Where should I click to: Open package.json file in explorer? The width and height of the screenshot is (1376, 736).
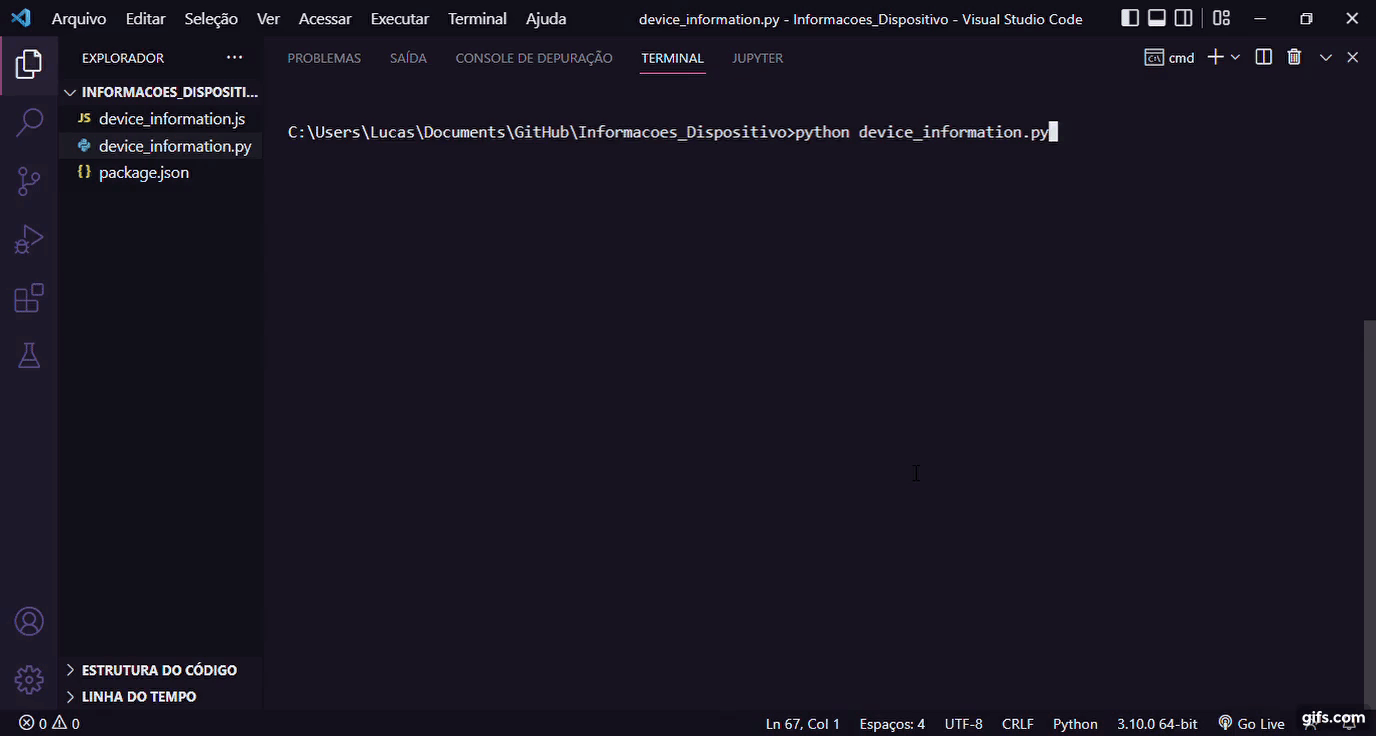coord(161,173)
